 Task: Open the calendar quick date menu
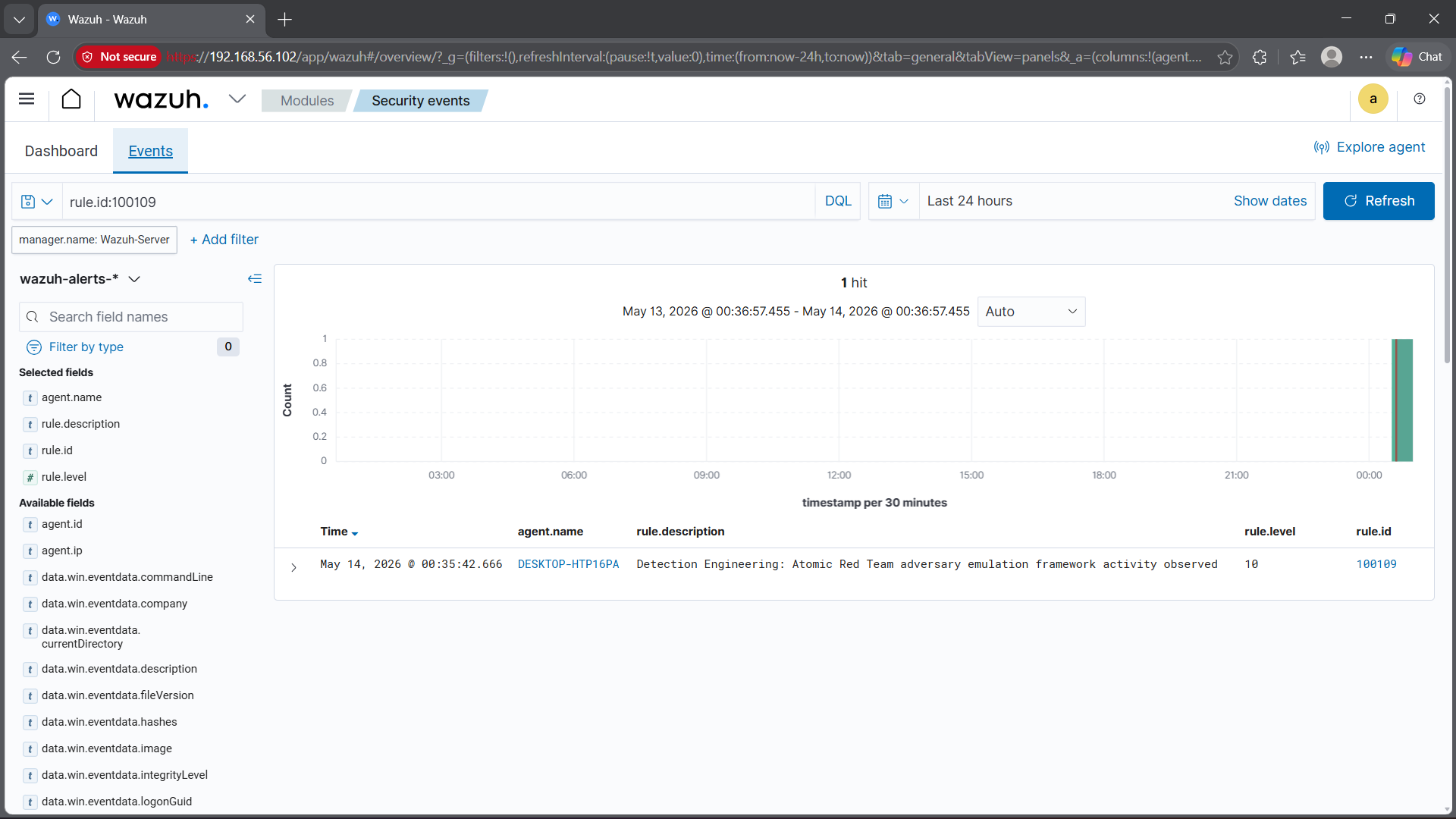click(893, 202)
